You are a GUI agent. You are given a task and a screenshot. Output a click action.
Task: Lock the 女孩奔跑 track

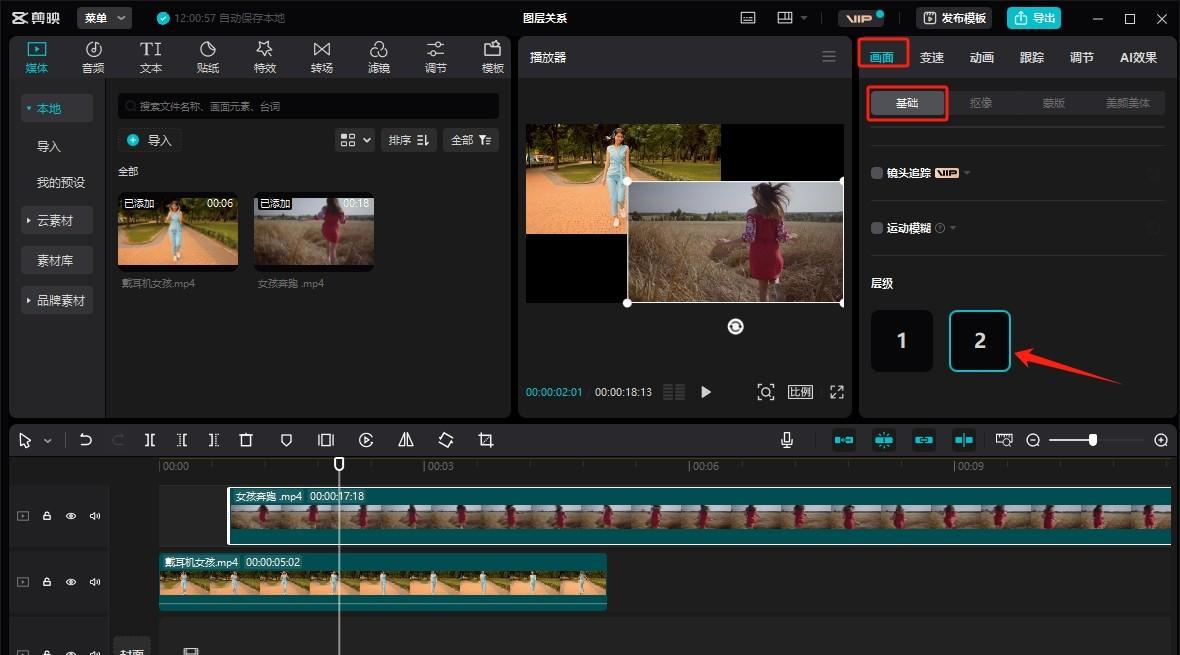click(x=47, y=516)
